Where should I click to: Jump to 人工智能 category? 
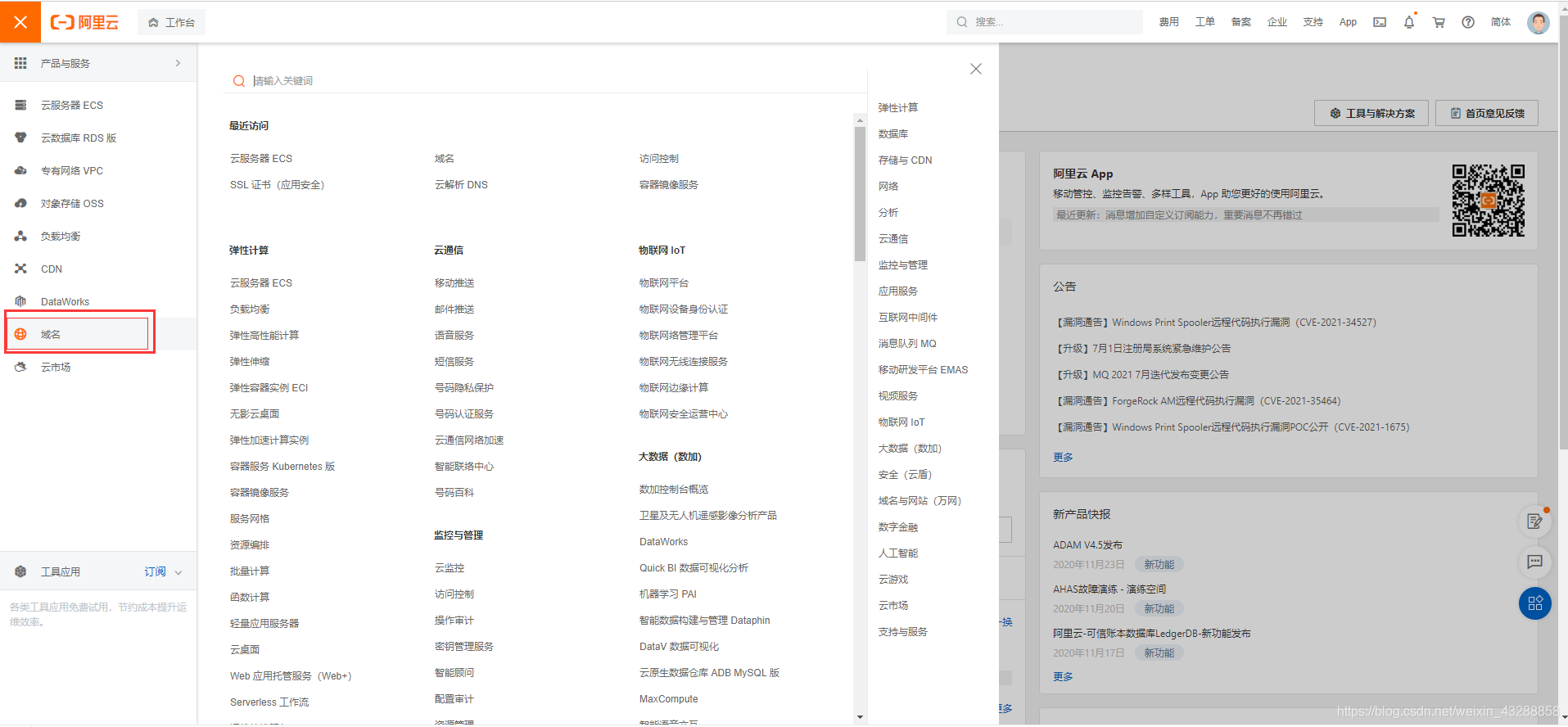(897, 553)
